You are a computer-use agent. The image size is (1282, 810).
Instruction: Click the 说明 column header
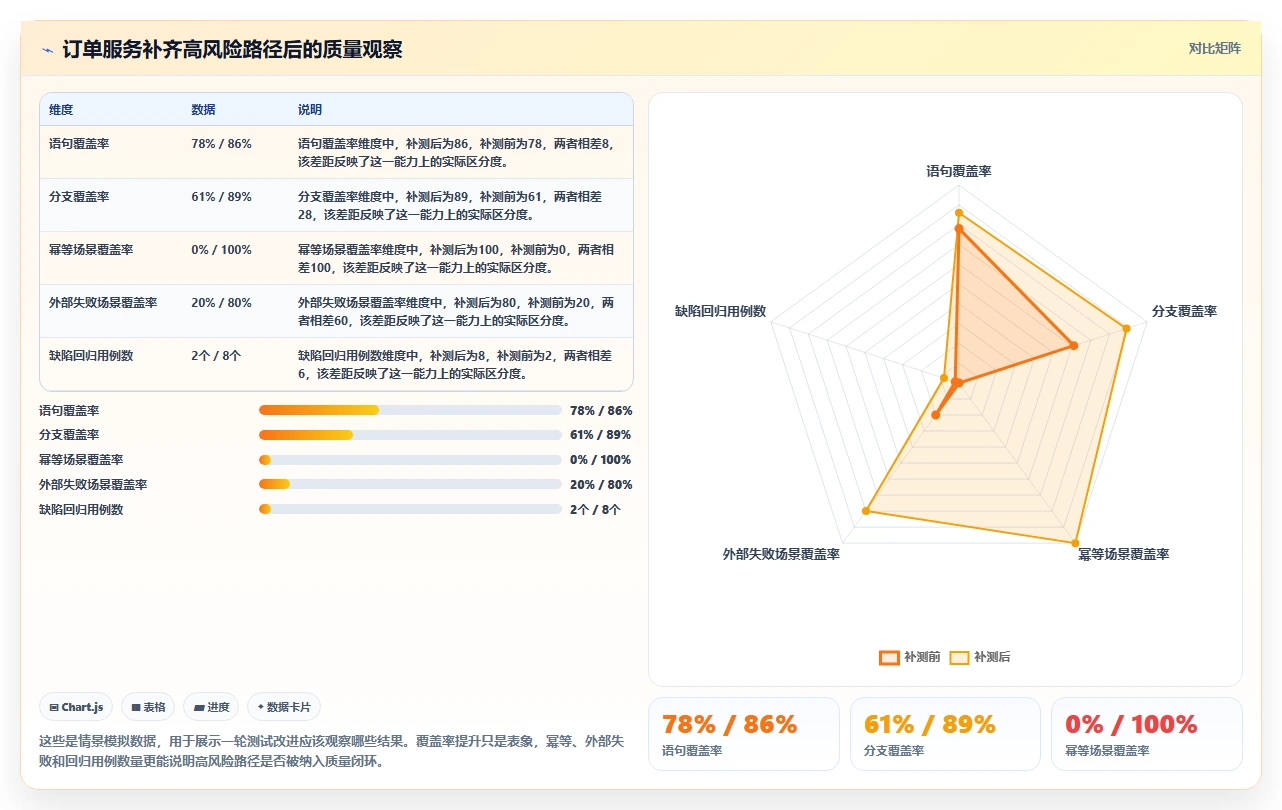click(310, 110)
